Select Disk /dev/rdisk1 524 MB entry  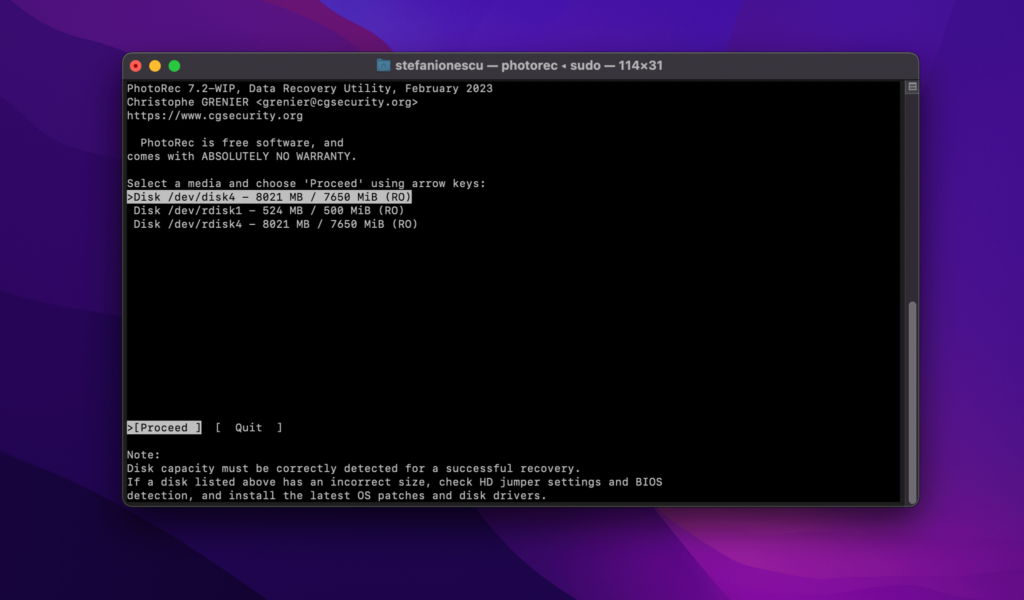[269, 211]
